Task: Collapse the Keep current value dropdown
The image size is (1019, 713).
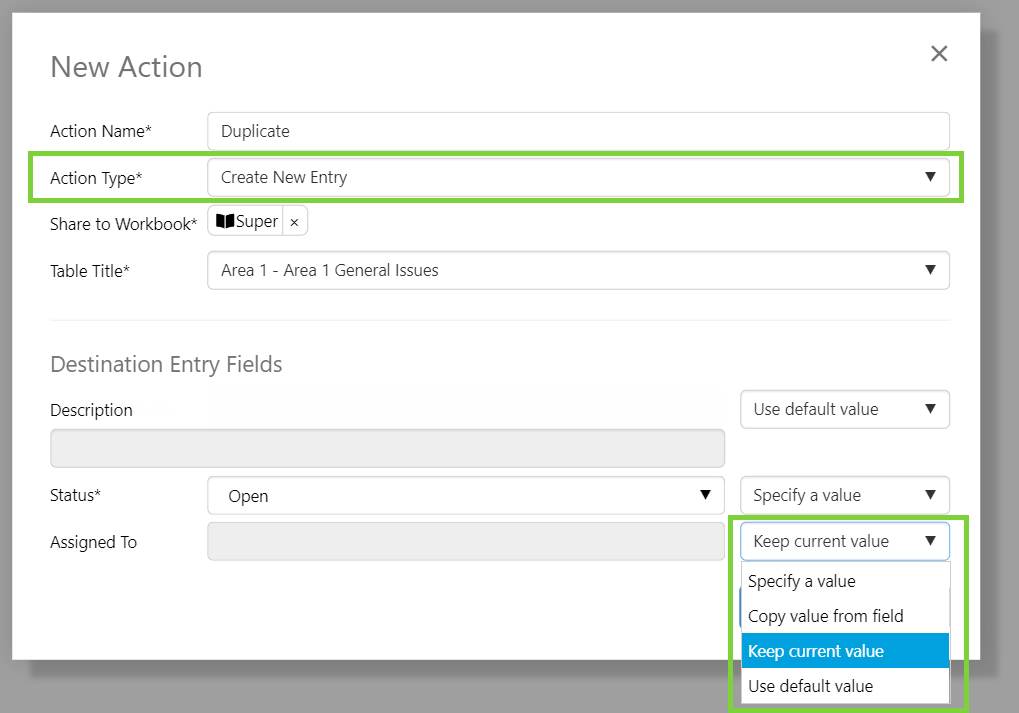Action: tap(844, 541)
